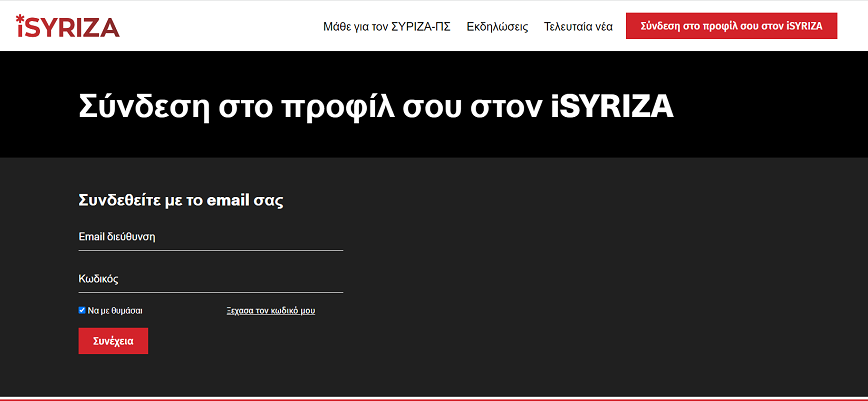Click the underline beneath the Κωδικός field
868x401 pixels.
tap(210, 292)
